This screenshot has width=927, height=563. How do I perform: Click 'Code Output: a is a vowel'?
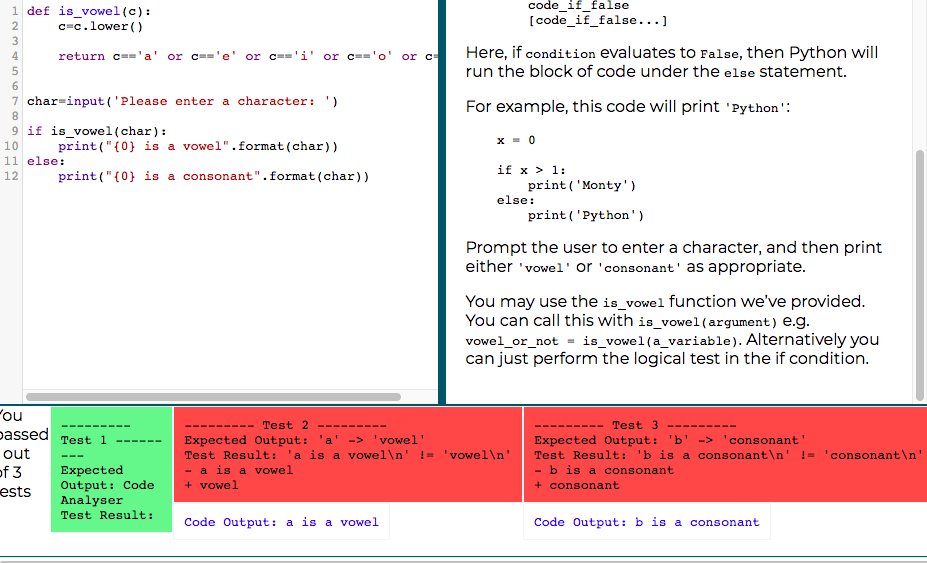281,522
